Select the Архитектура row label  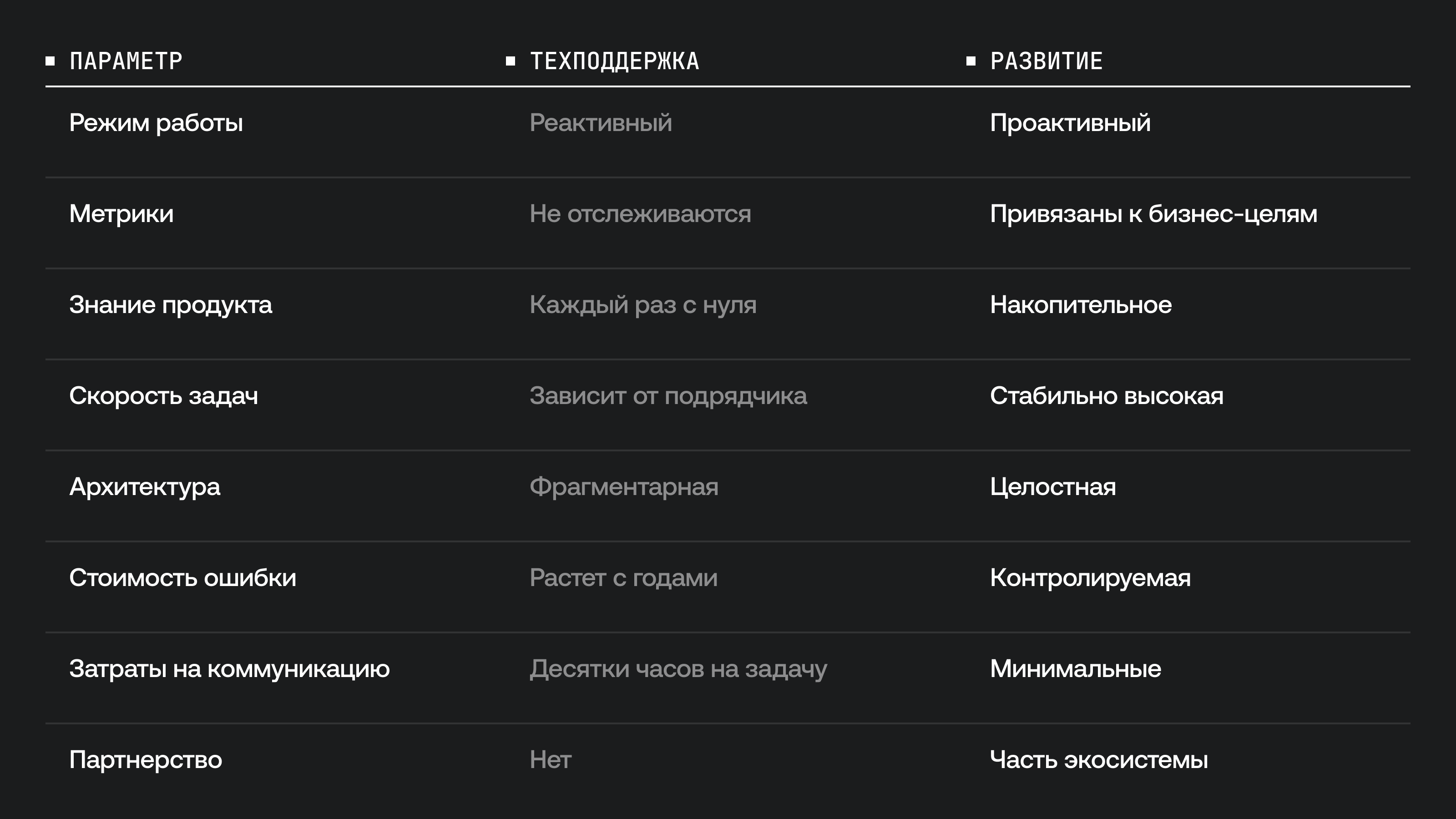(145, 487)
